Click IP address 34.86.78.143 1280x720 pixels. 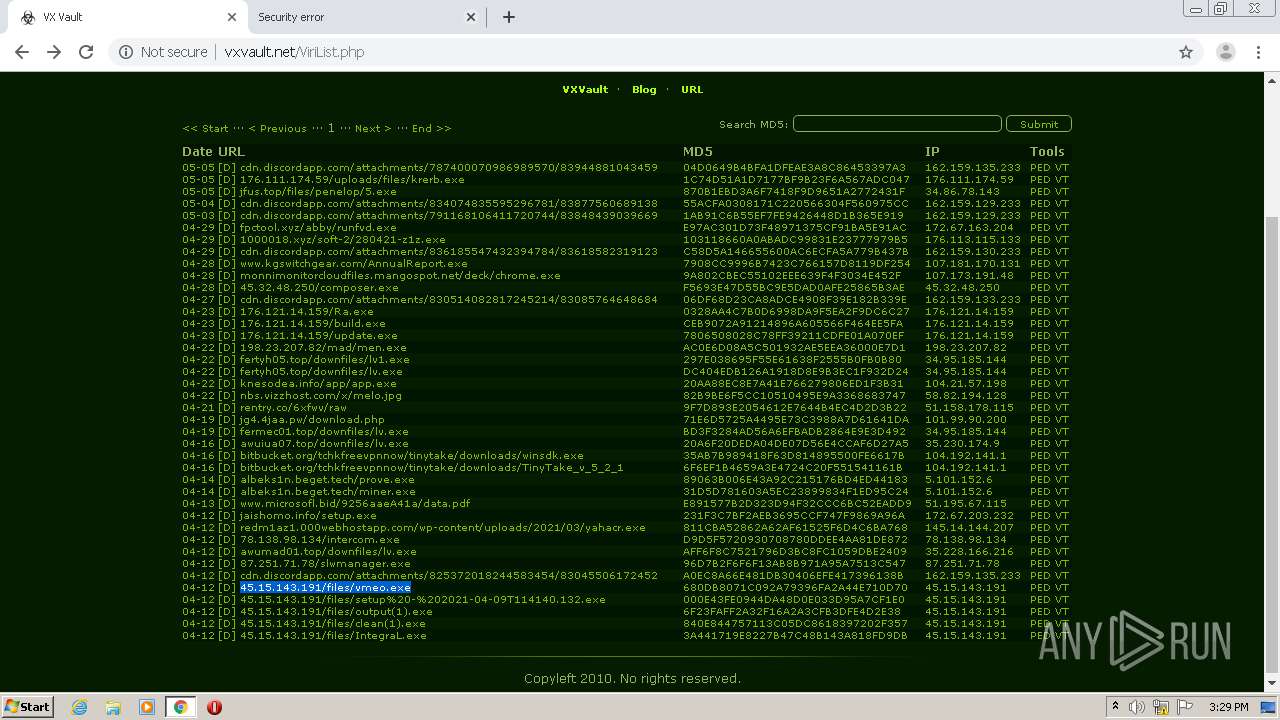click(962, 192)
